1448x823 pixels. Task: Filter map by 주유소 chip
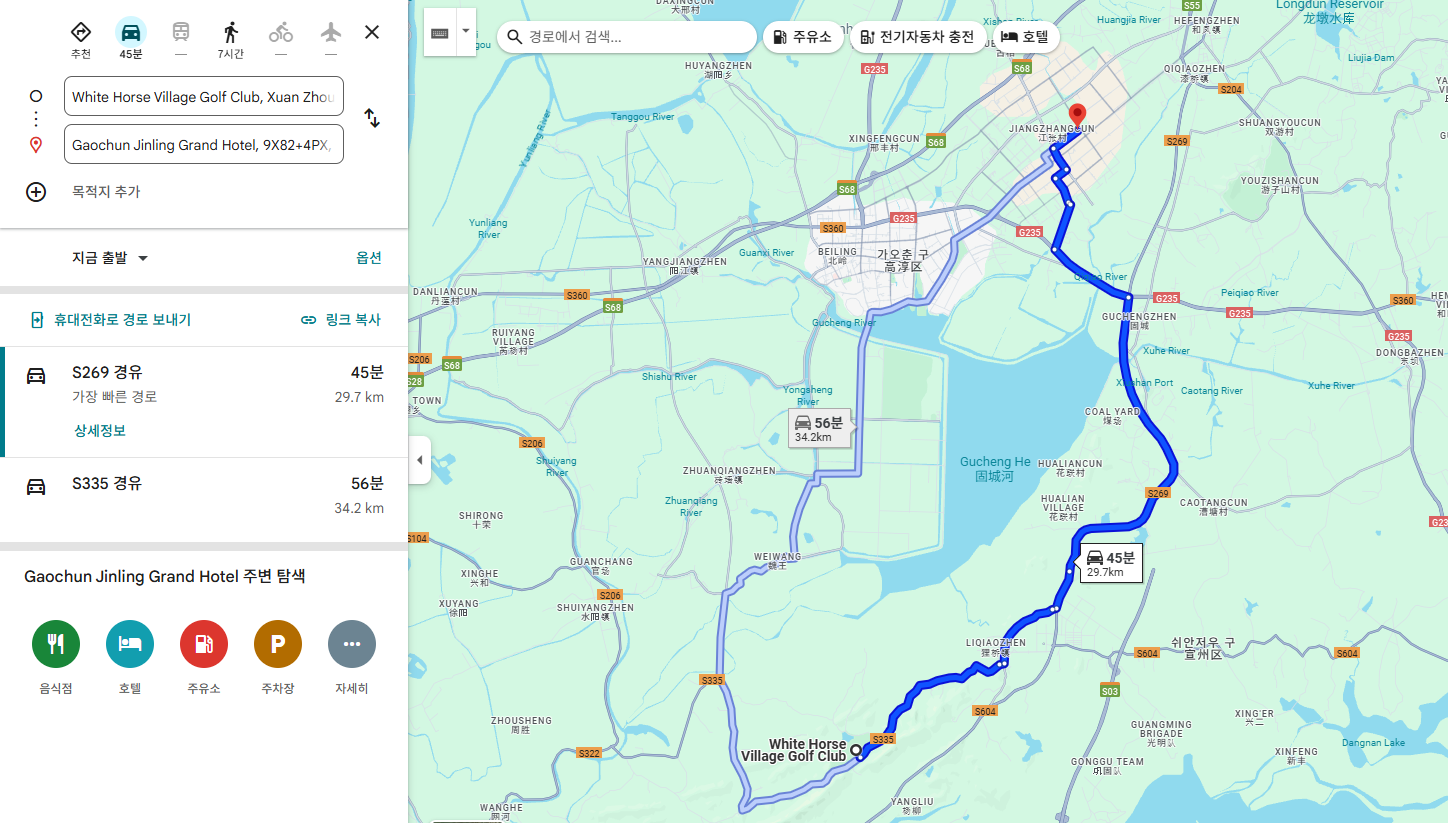[x=803, y=37]
